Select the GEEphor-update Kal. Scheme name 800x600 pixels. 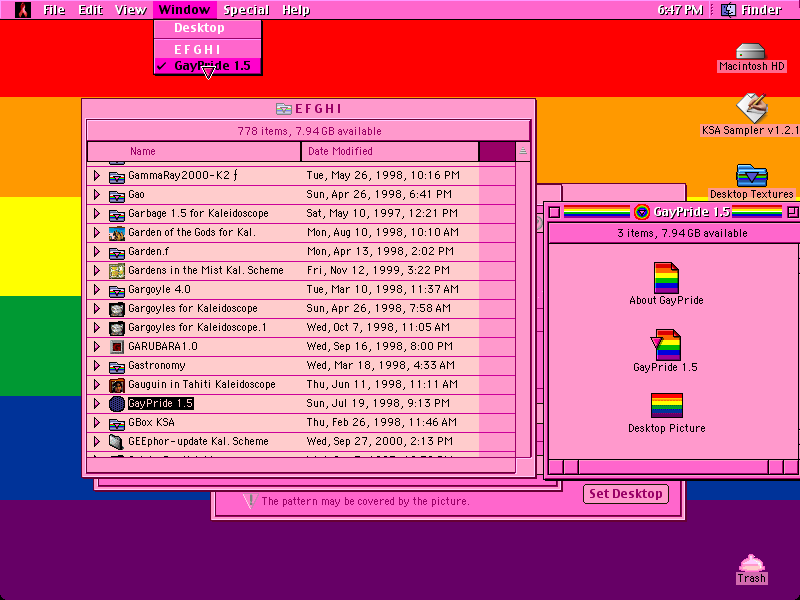pos(198,441)
